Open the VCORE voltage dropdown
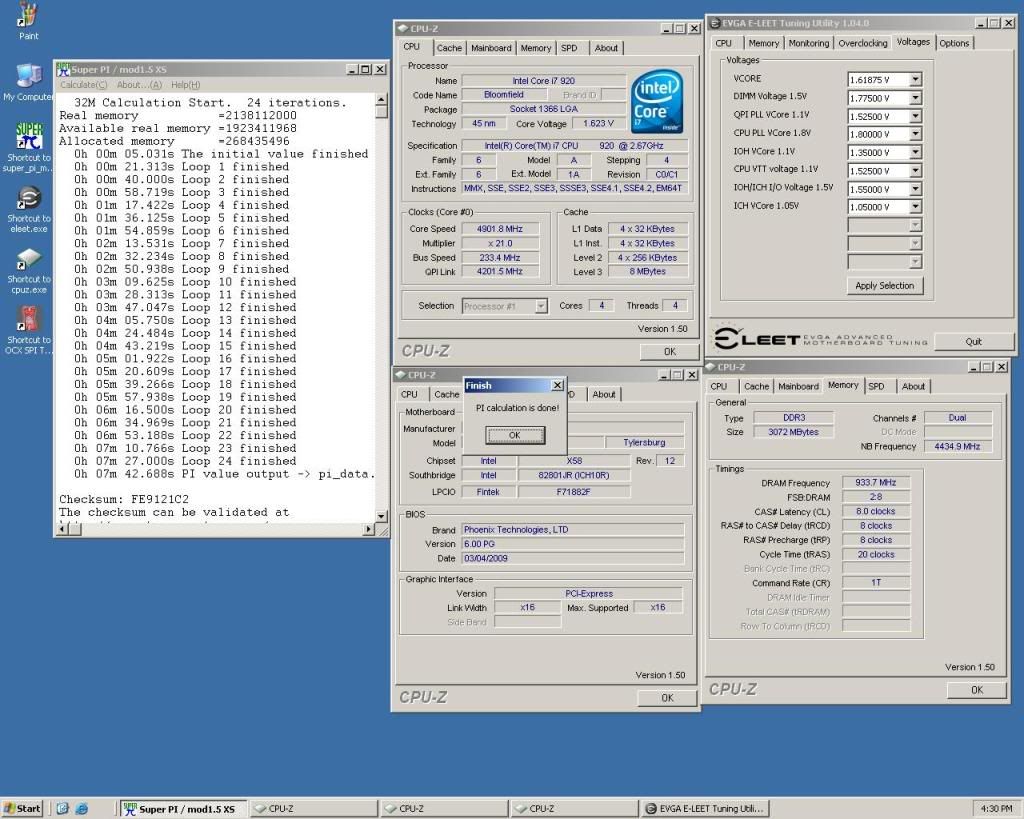The width and height of the screenshot is (1024, 819). (x=915, y=80)
